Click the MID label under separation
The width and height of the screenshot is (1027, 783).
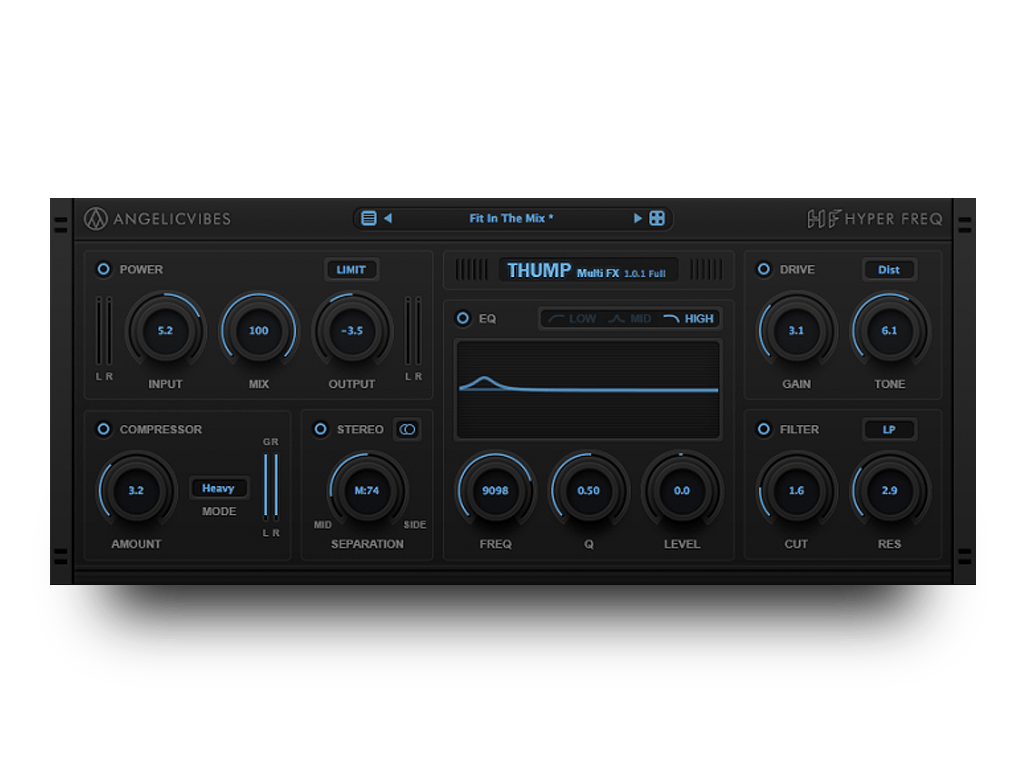pos(323,525)
